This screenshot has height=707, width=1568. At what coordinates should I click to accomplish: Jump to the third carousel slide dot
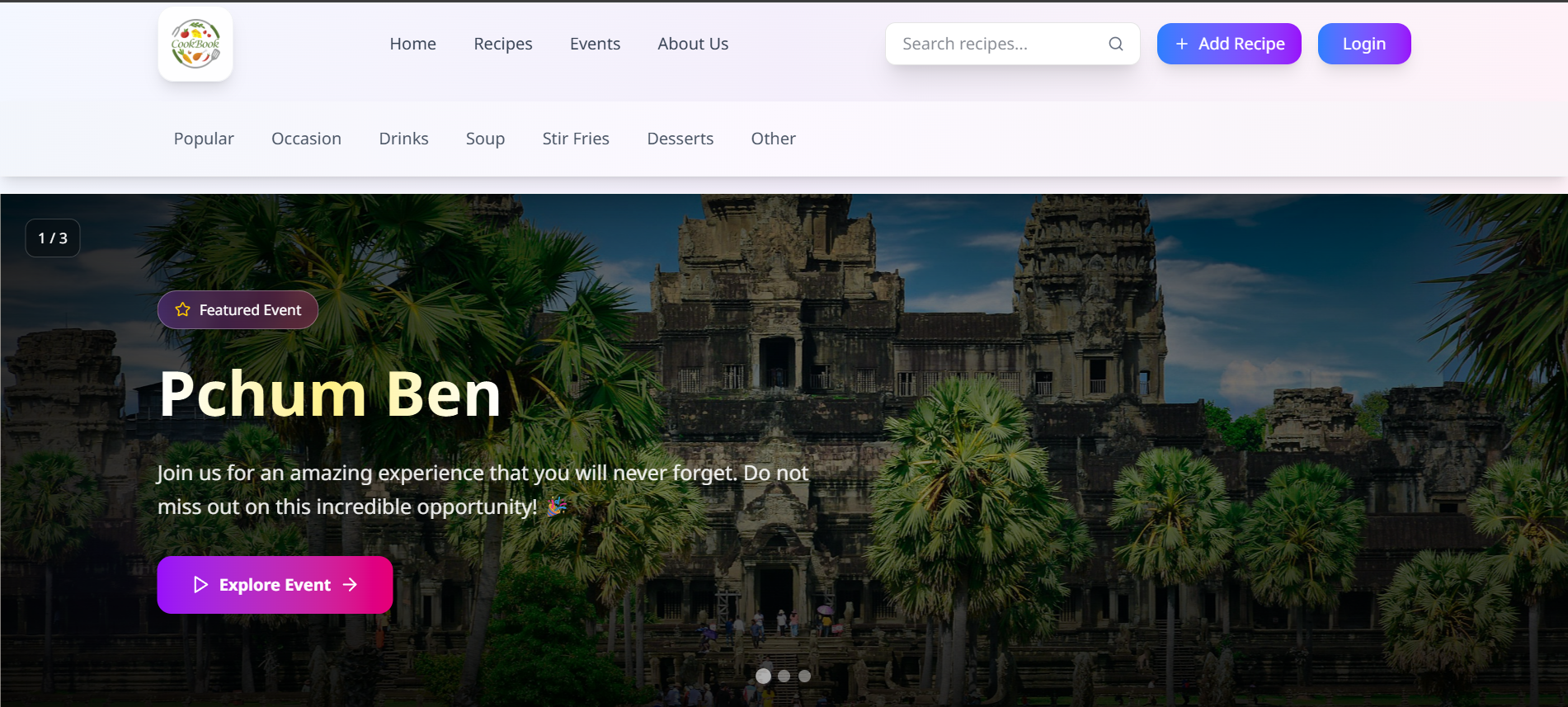pyautogui.click(x=805, y=676)
